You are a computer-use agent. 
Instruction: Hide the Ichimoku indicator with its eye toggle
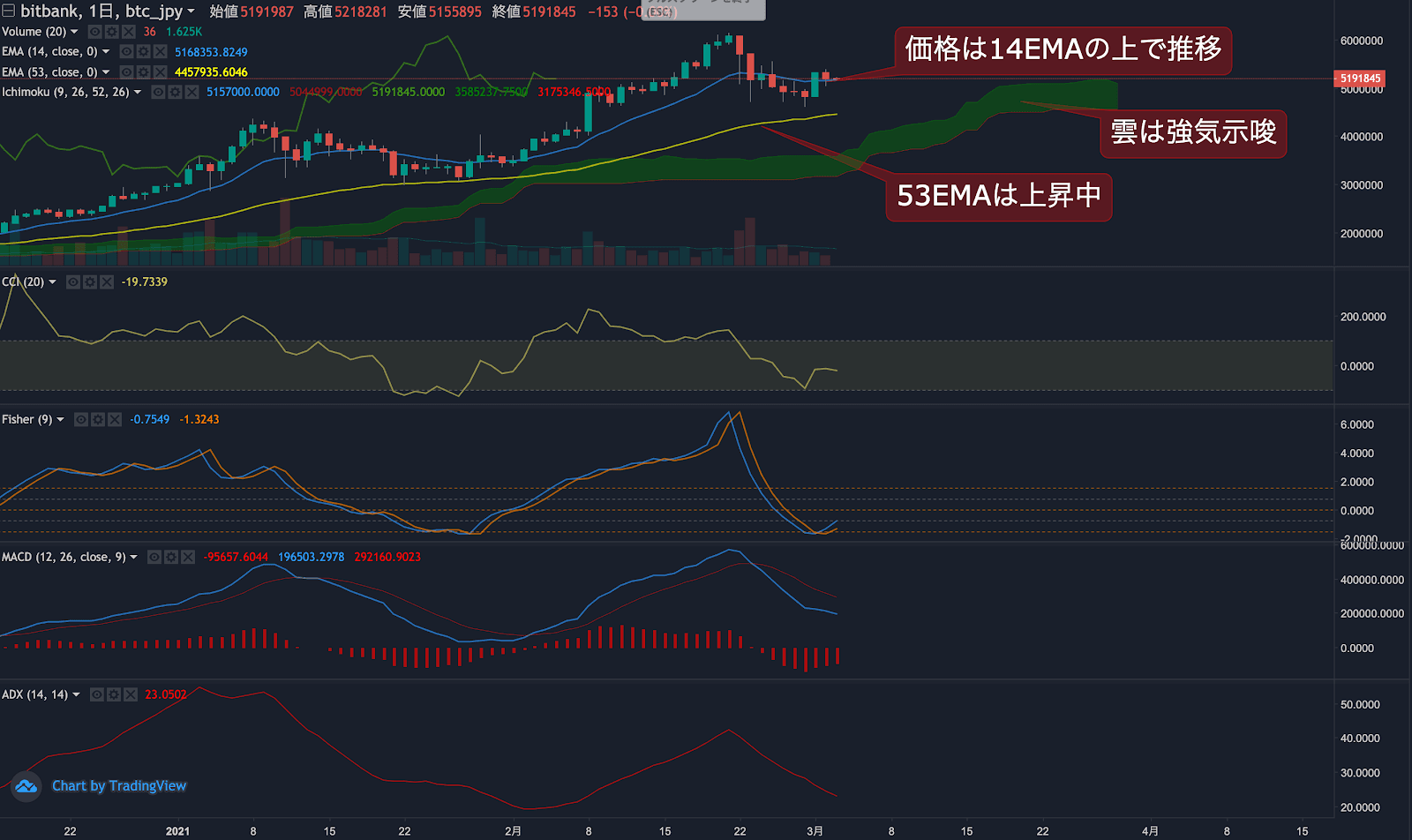[159, 92]
